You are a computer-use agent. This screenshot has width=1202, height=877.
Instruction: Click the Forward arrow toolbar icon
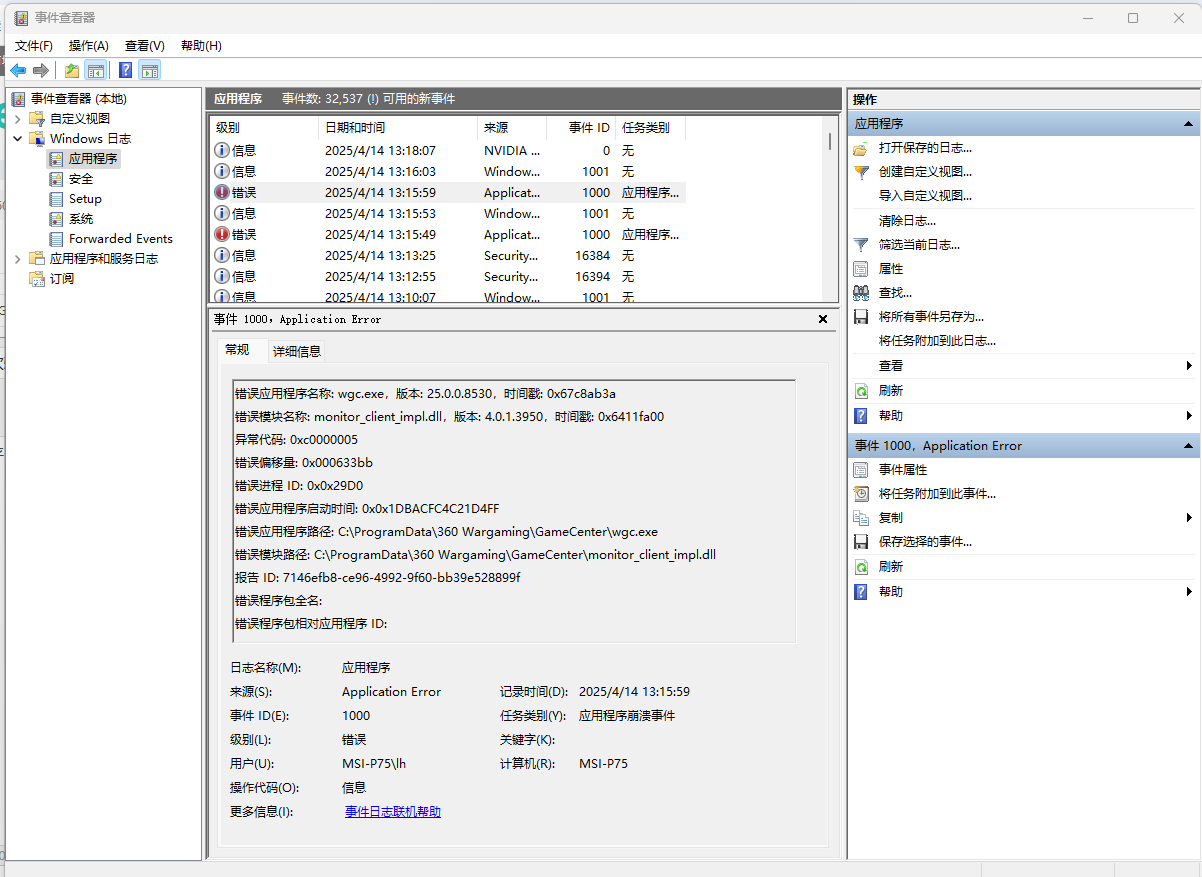point(41,70)
